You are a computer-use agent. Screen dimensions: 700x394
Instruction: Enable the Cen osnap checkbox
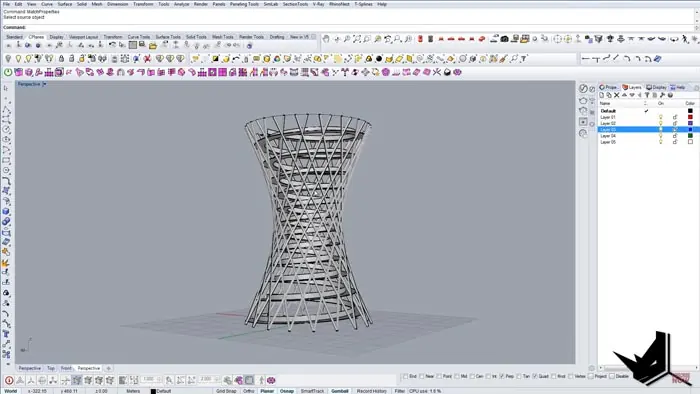point(472,376)
